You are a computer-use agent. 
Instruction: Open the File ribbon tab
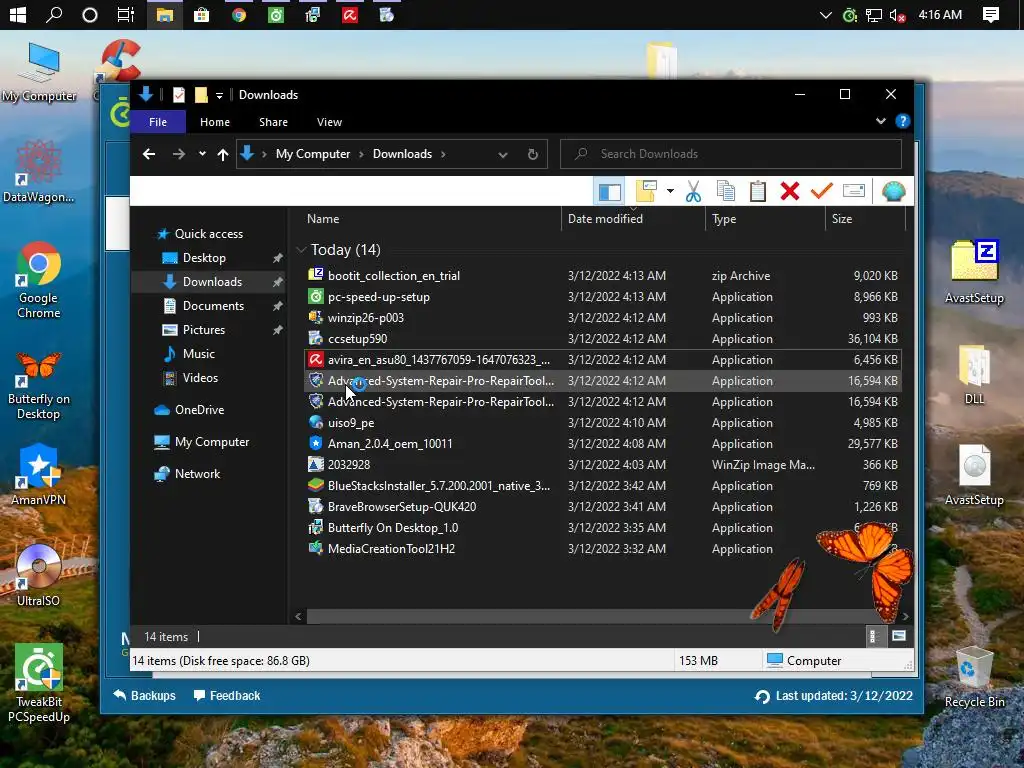(158, 122)
